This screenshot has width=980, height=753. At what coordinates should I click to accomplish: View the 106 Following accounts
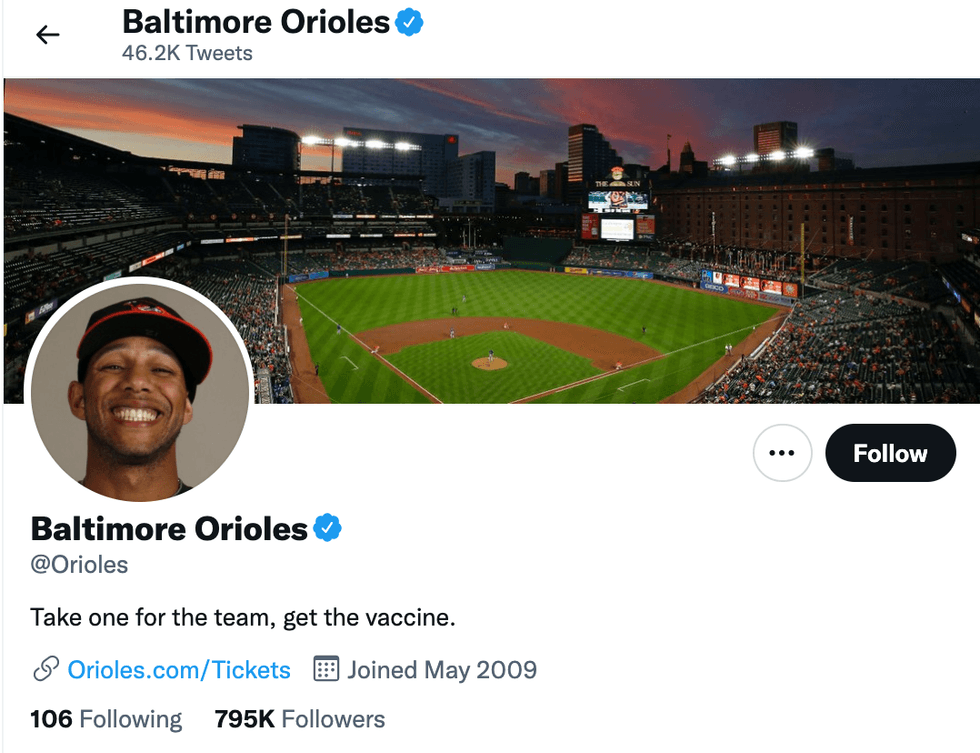pyautogui.click(x=106, y=719)
